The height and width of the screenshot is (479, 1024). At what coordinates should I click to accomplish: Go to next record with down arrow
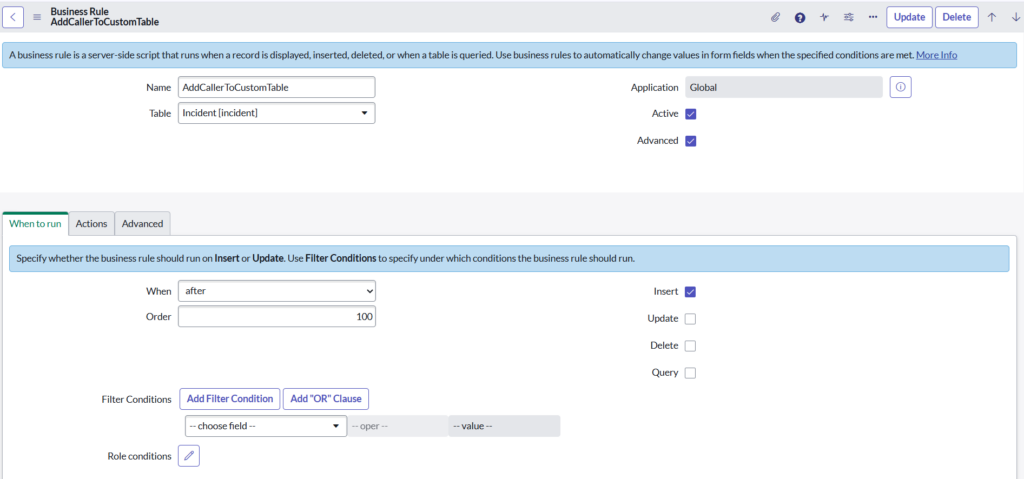[x=1015, y=17]
